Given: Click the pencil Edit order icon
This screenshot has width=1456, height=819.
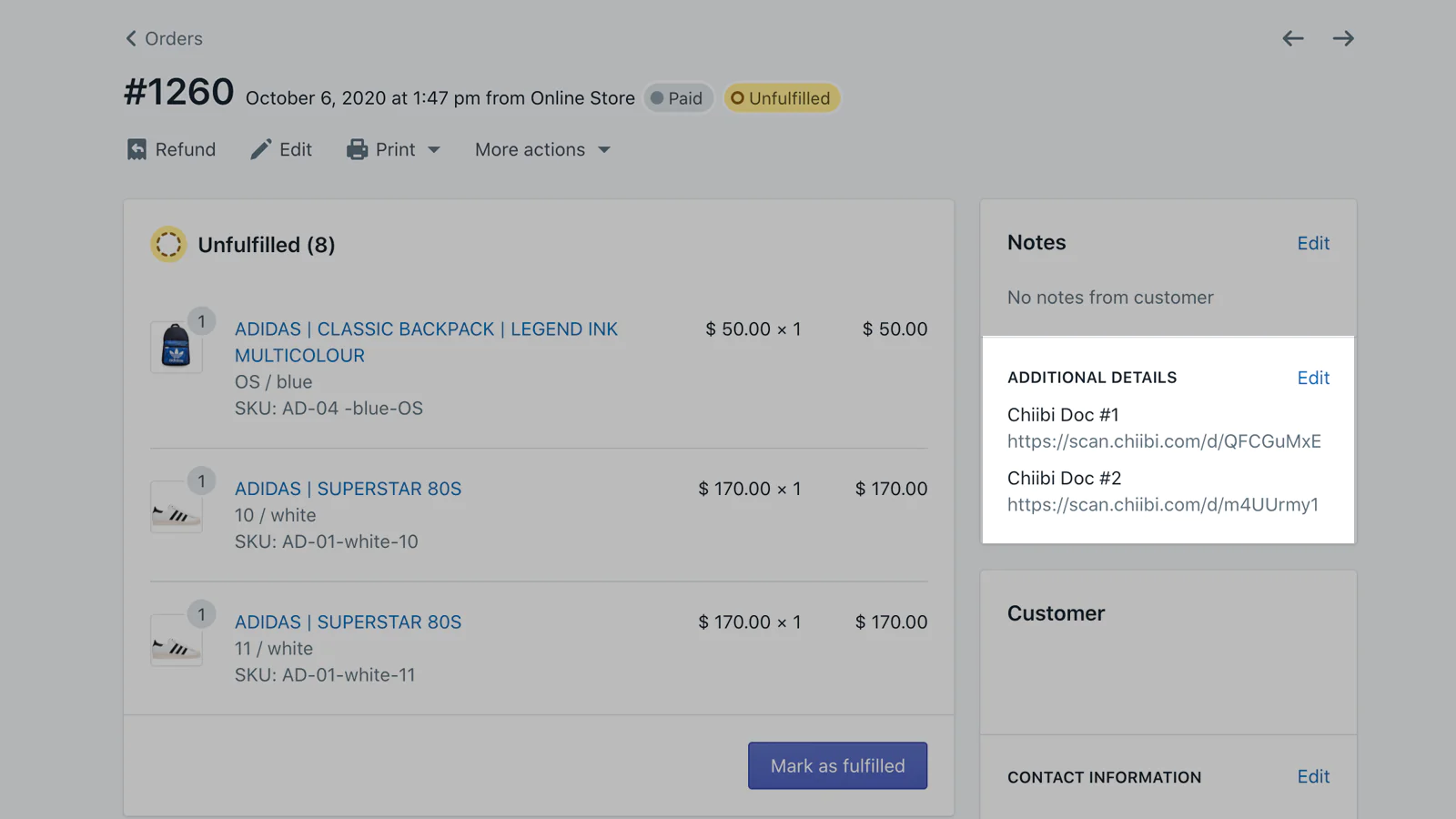Looking at the screenshot, I should click(x=261, y=149).
